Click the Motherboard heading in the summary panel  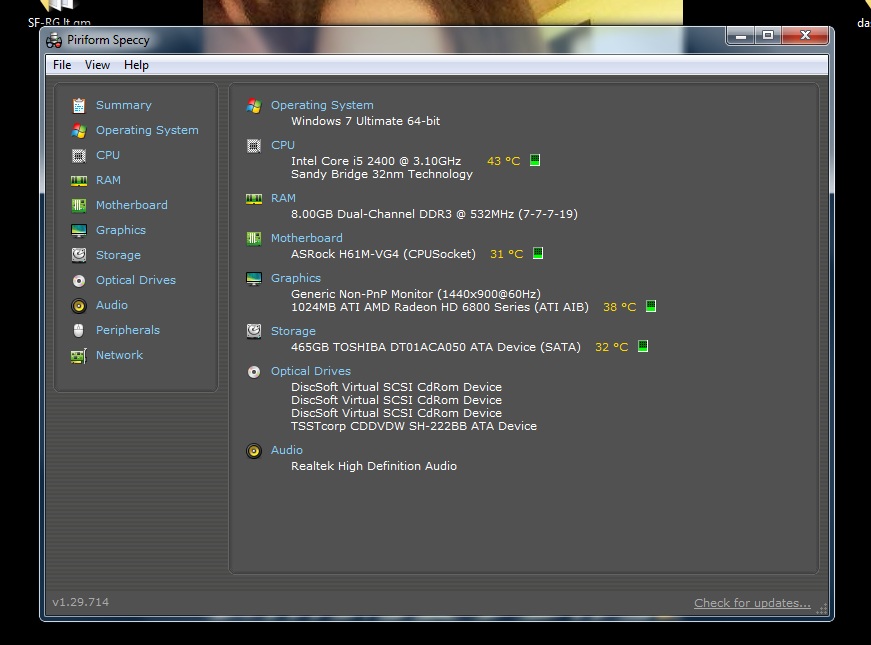pyautogui.click(x=307, y=238)
